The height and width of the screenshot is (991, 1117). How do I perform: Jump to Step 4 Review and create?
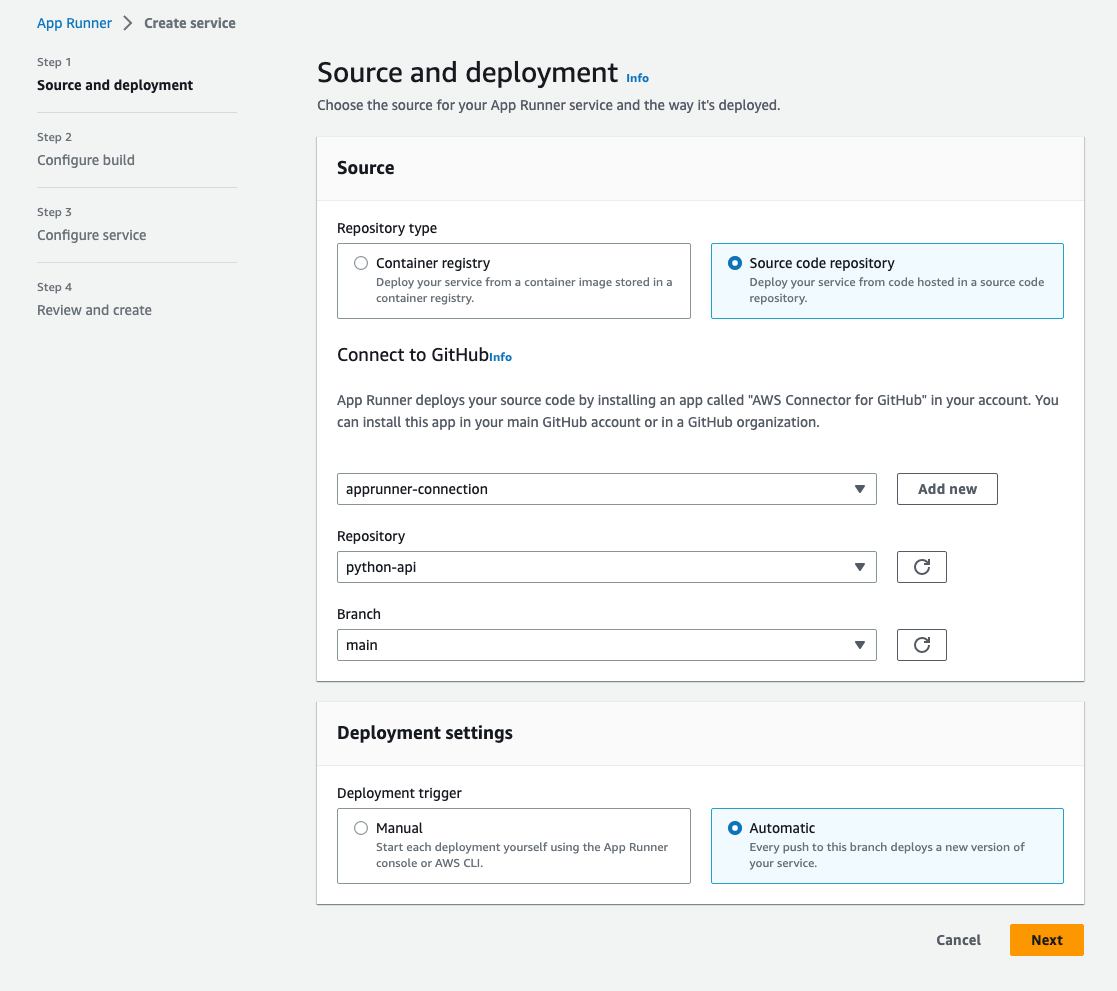pyautogui.click(x=94, y=310)
